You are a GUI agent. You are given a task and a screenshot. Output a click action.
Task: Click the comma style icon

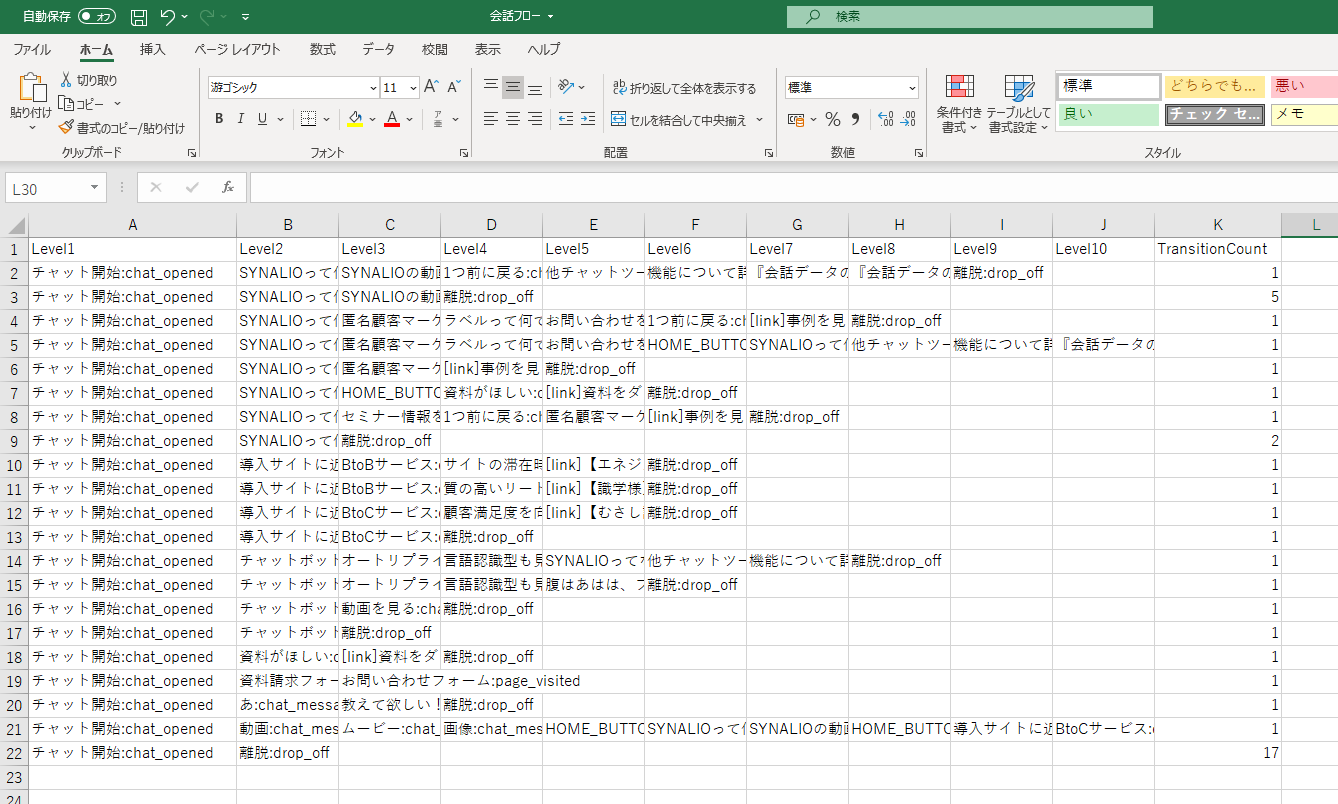(x=855, y=119)
